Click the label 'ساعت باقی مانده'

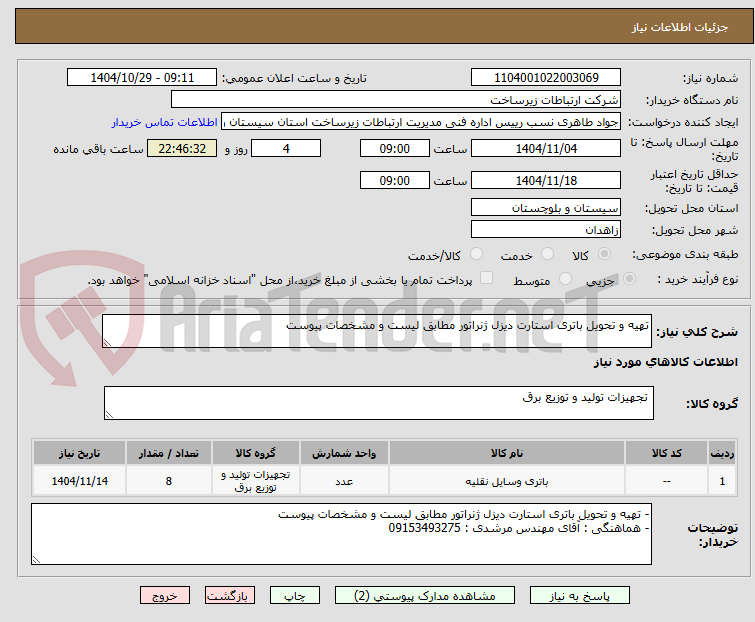pyautogui.click(x=98, y=149)
